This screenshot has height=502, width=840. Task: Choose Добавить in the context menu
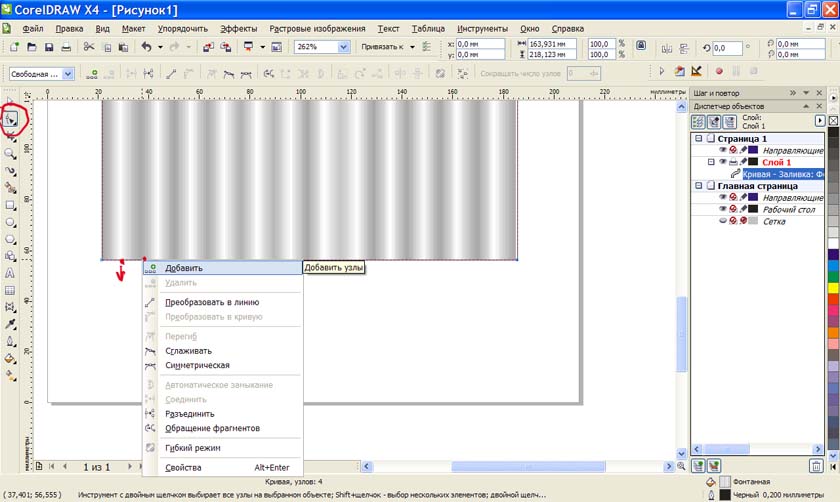pyautogui.click(x=184, y=268)
